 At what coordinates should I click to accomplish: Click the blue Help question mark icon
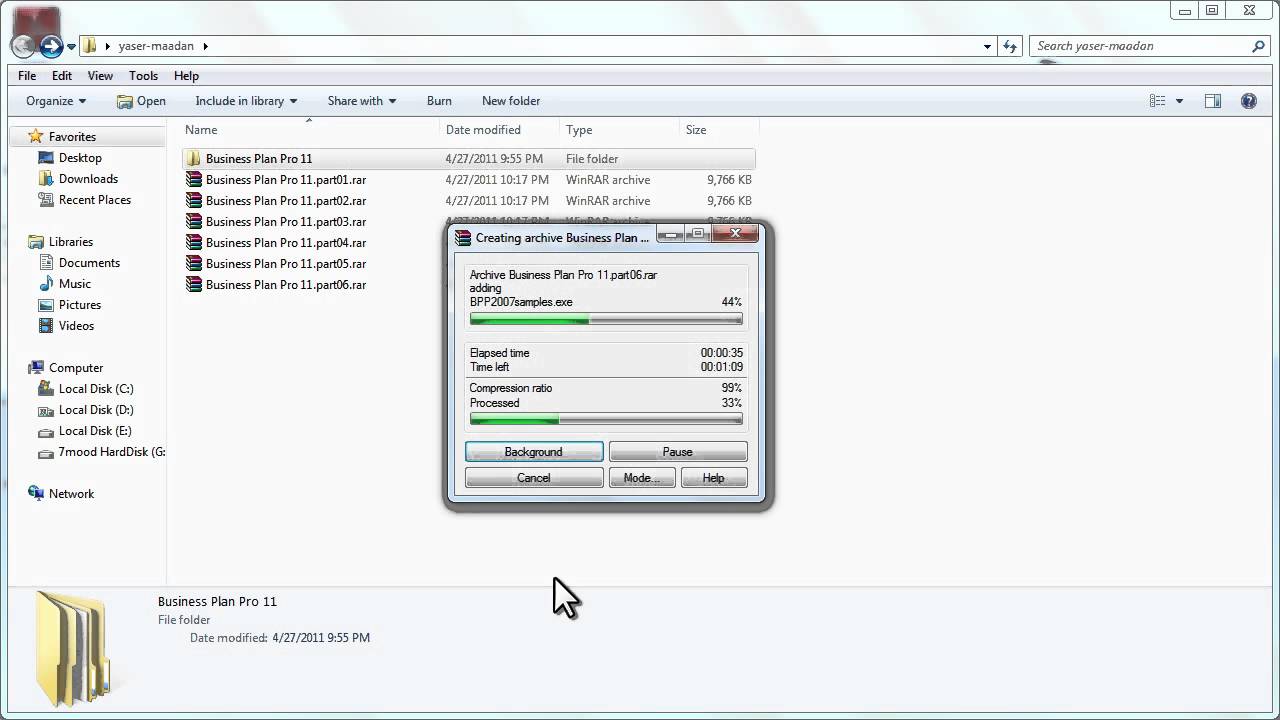tap(1249, 101)
